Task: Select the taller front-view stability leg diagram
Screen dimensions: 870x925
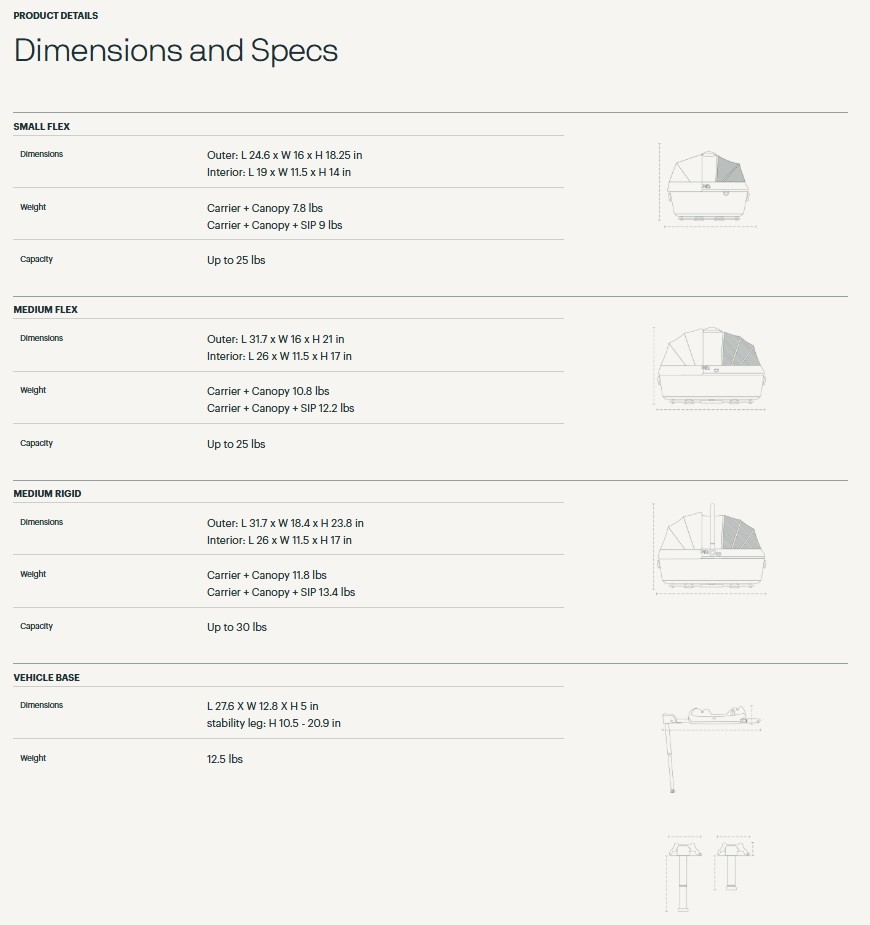Action: tap(684, 872)
